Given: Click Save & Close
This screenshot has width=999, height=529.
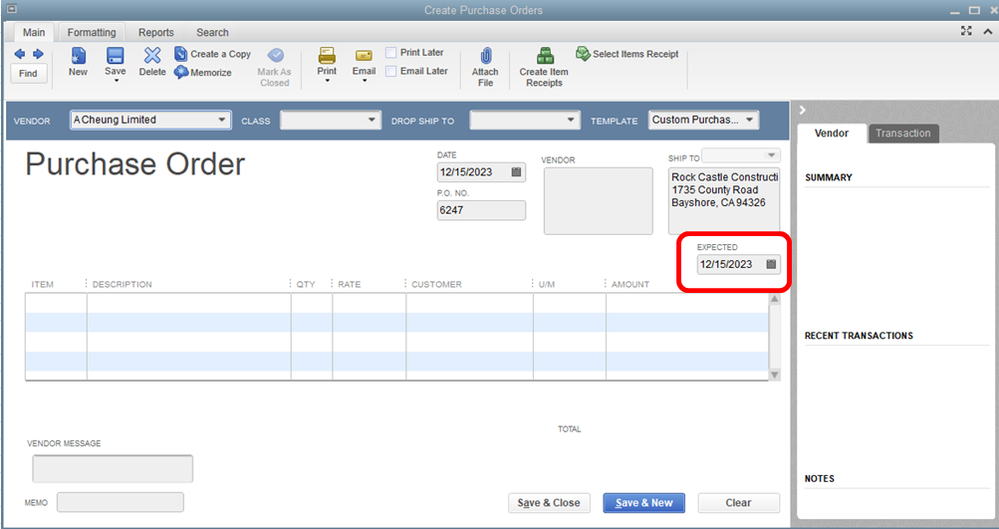Looking at the screenshot, I should pos(549,503).
